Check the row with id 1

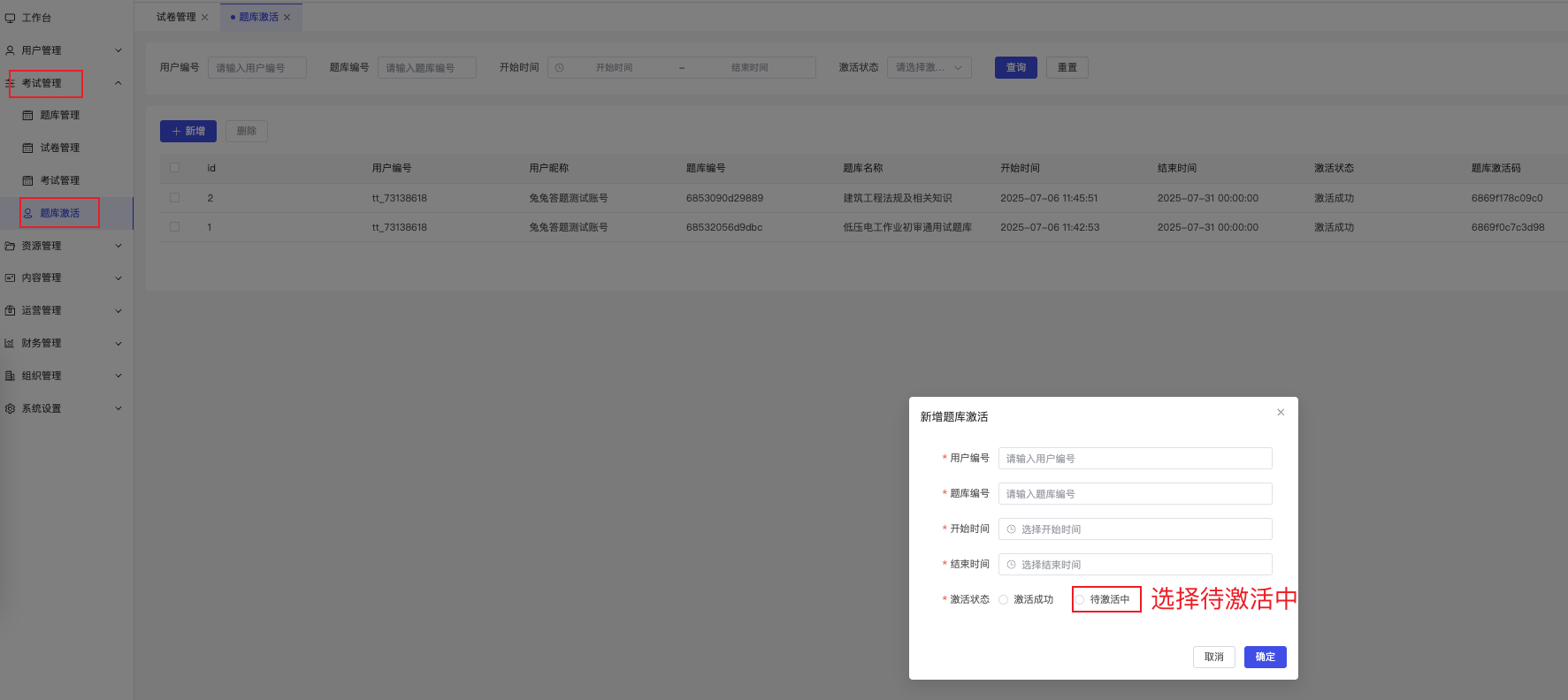174,227
